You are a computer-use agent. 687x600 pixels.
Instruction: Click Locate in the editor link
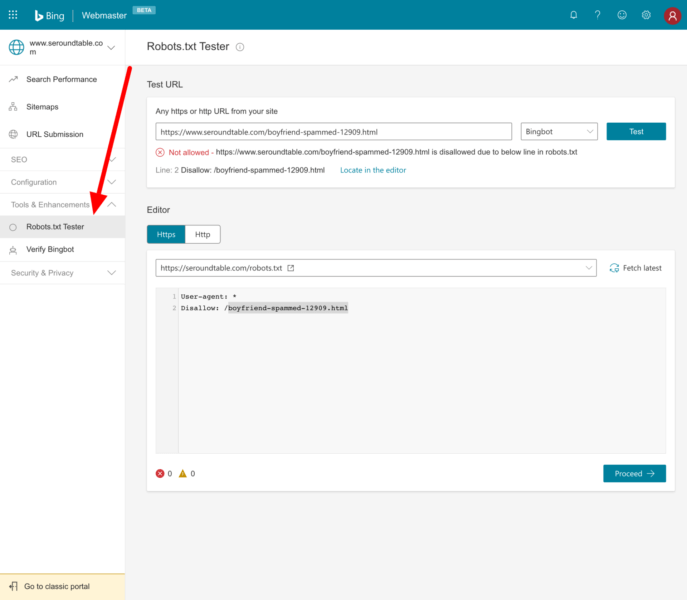373,170
